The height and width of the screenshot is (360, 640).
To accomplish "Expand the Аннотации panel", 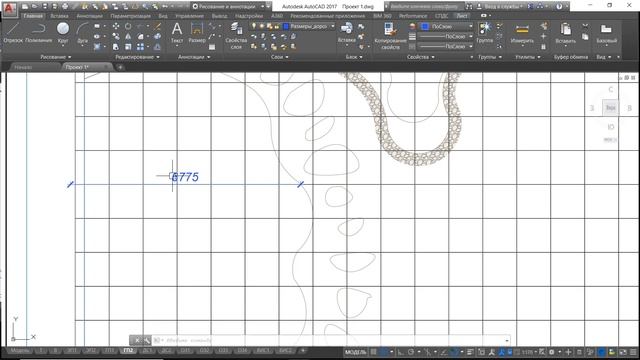I will [194, 57].
